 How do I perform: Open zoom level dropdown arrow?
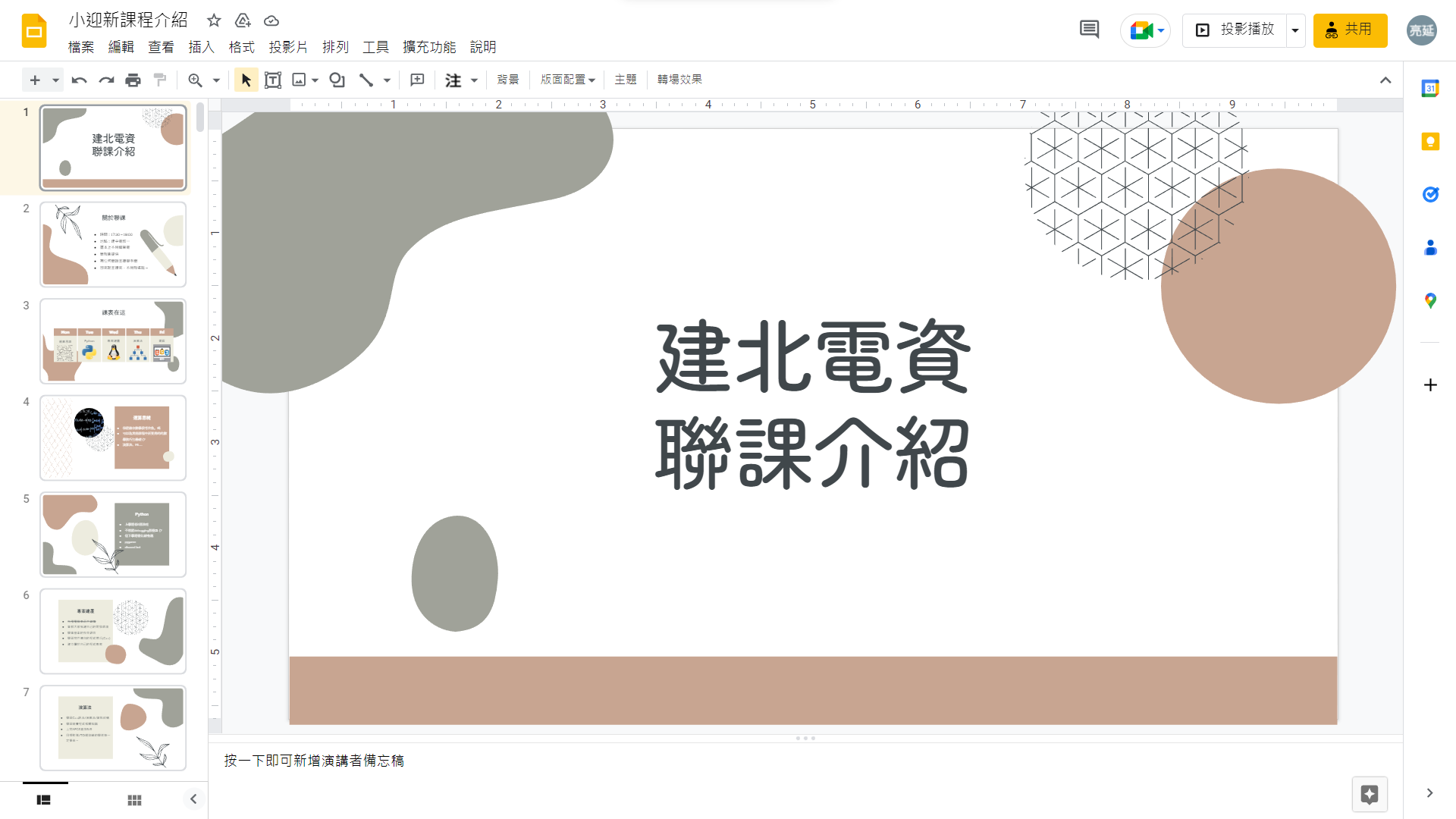(x=216, y=80)
